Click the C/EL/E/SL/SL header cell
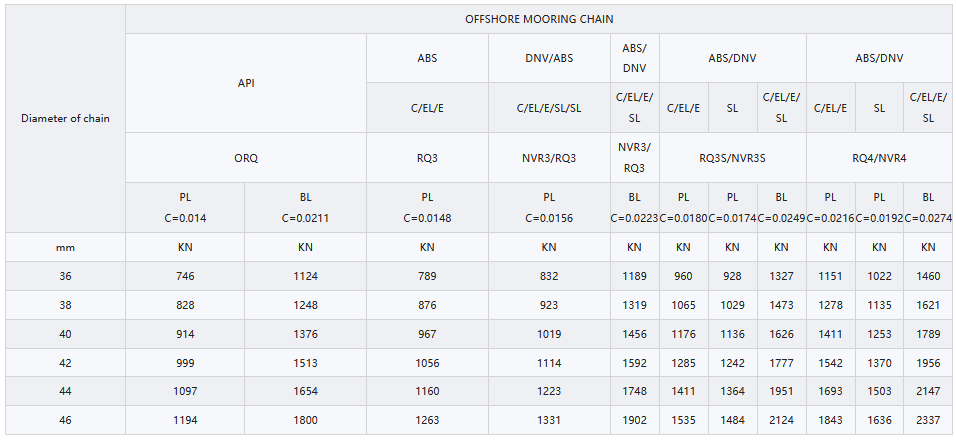This screenshot has height=440, width=956. [549, 108]
